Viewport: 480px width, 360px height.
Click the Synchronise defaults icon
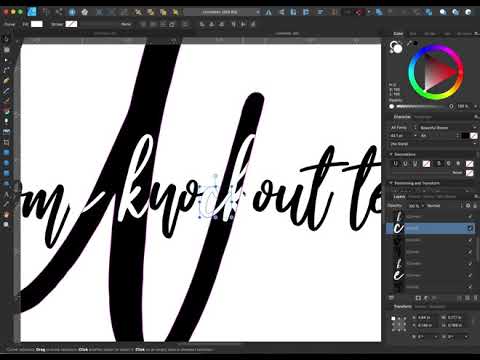tap(72, 12)
